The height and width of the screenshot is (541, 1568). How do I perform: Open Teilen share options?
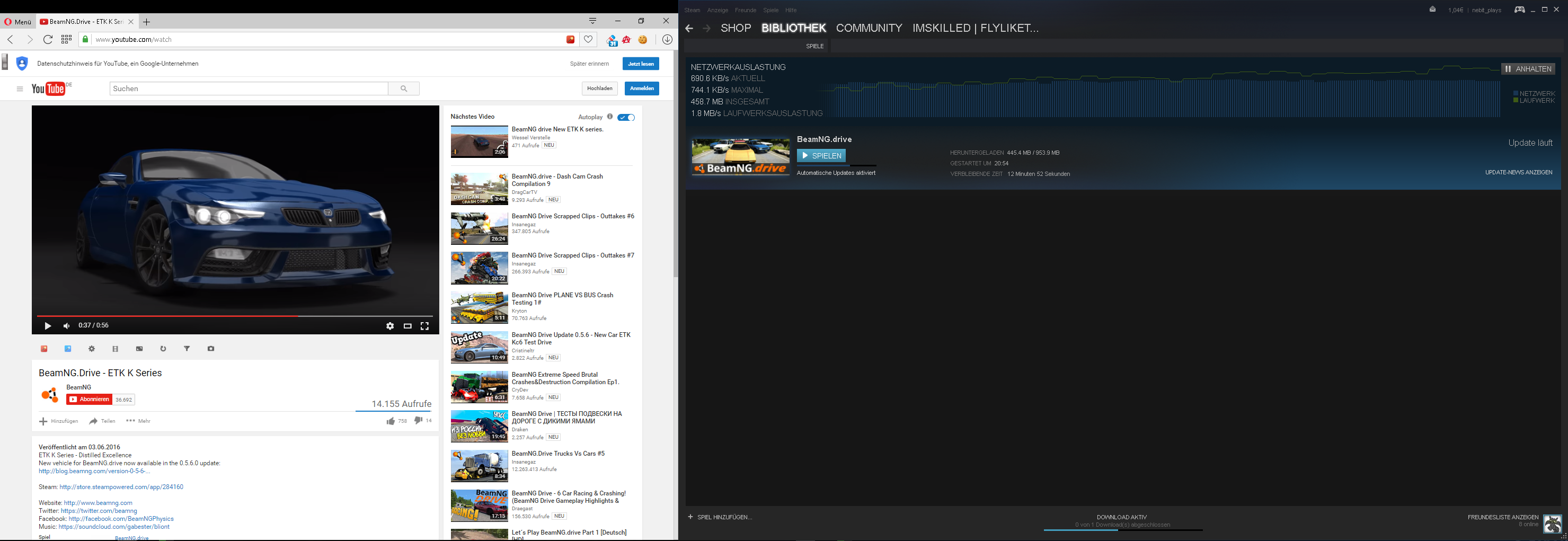coord(102,421)
